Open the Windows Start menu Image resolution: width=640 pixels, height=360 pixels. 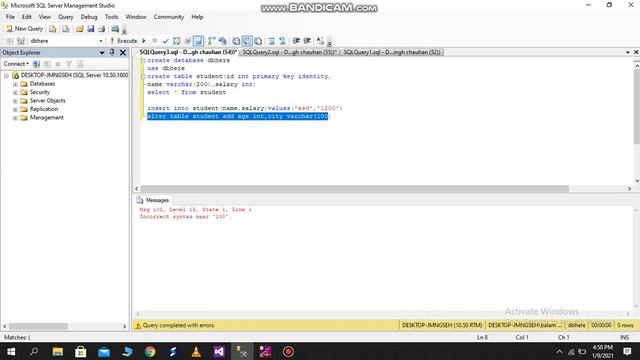click(x=11, y=351)
